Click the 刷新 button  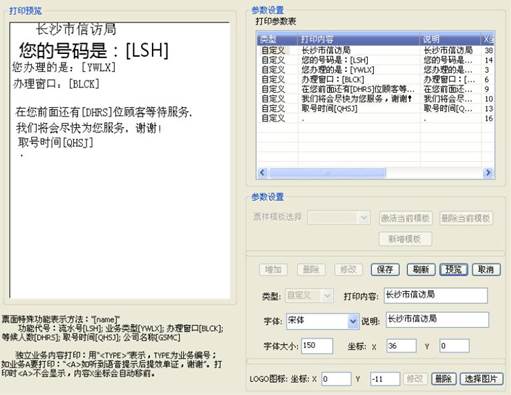pyautogui.click(x=421, y=269)
